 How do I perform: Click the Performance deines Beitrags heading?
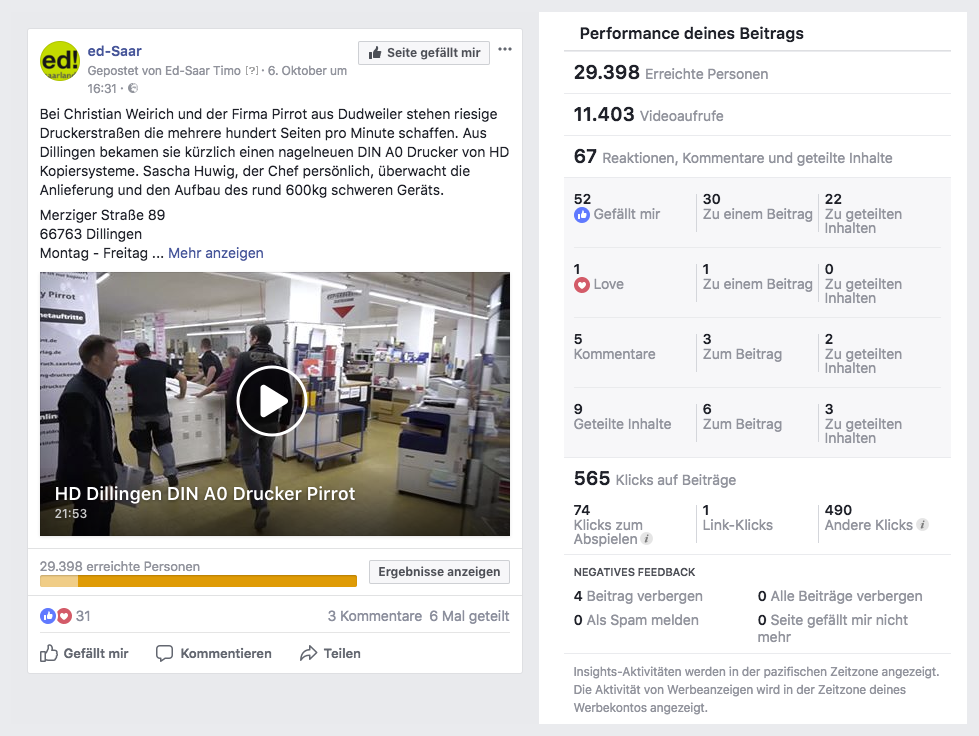coord(692,33)
